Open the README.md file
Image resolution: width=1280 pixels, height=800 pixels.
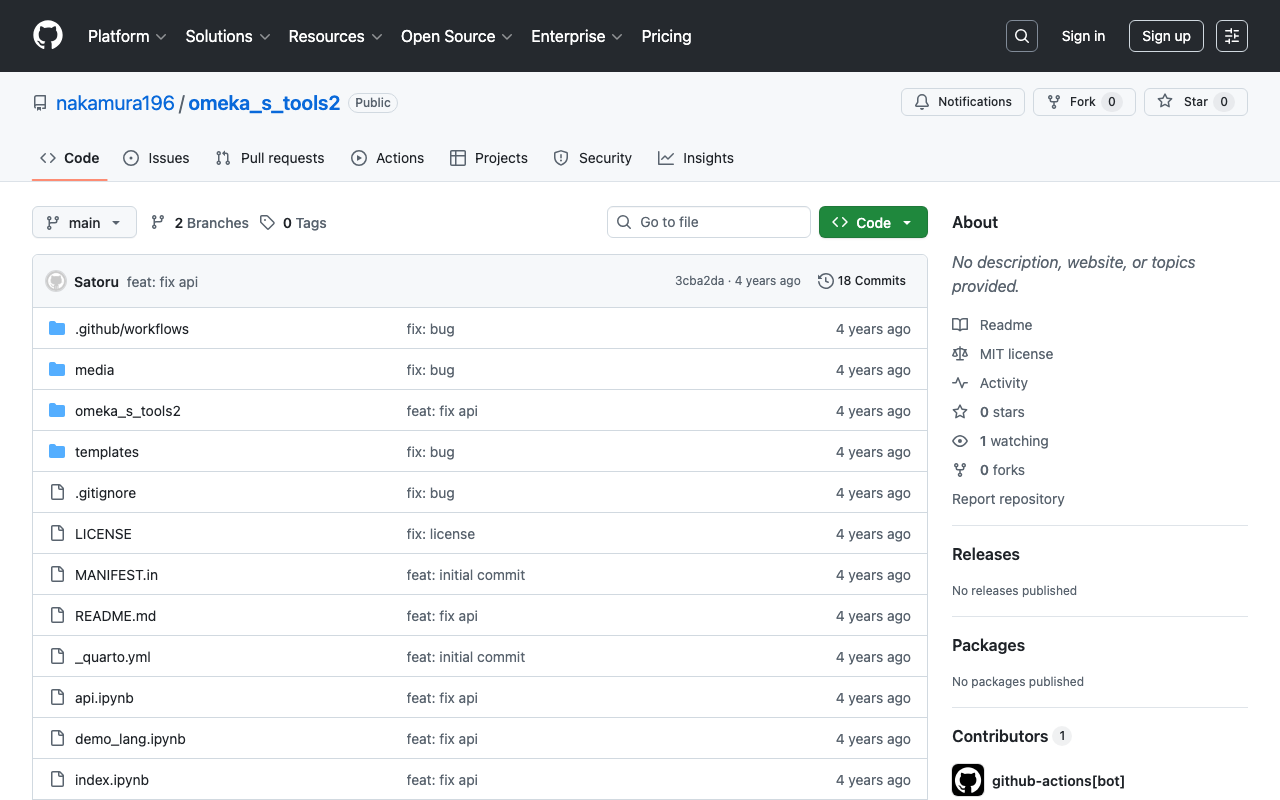[x=115, y=616]
